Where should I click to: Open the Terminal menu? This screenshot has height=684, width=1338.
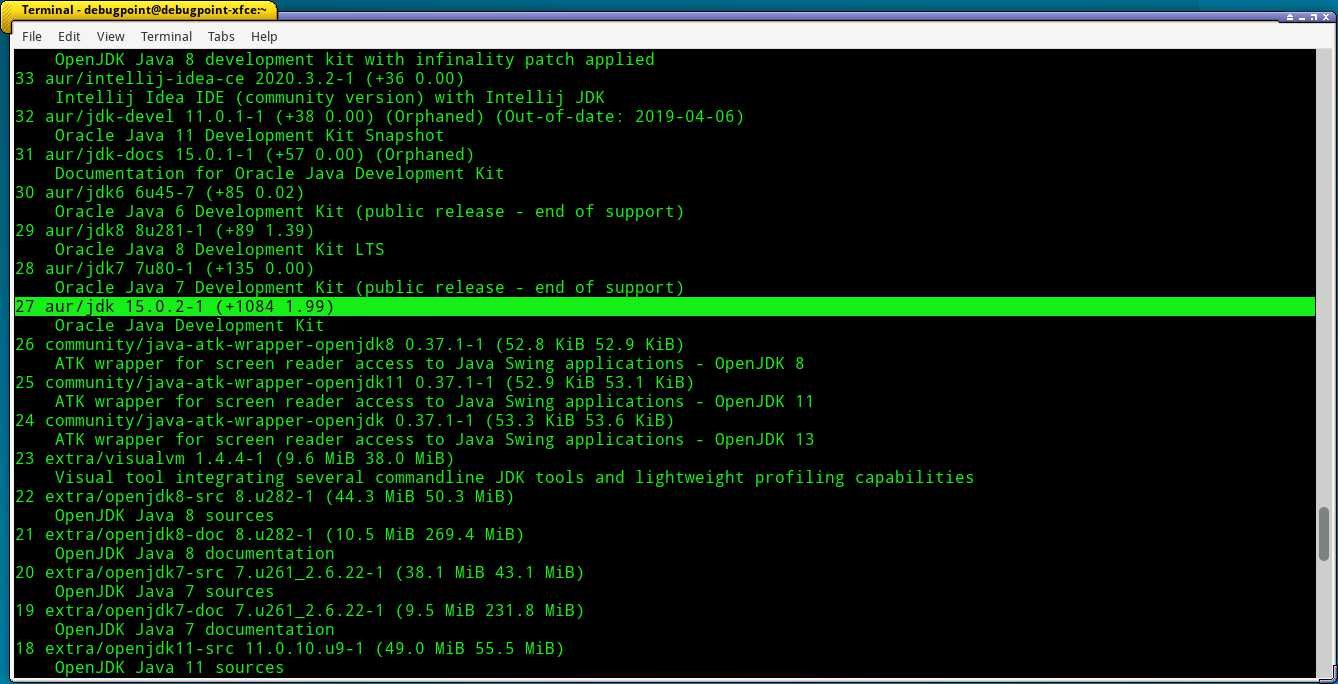click(x=165, y=36)
